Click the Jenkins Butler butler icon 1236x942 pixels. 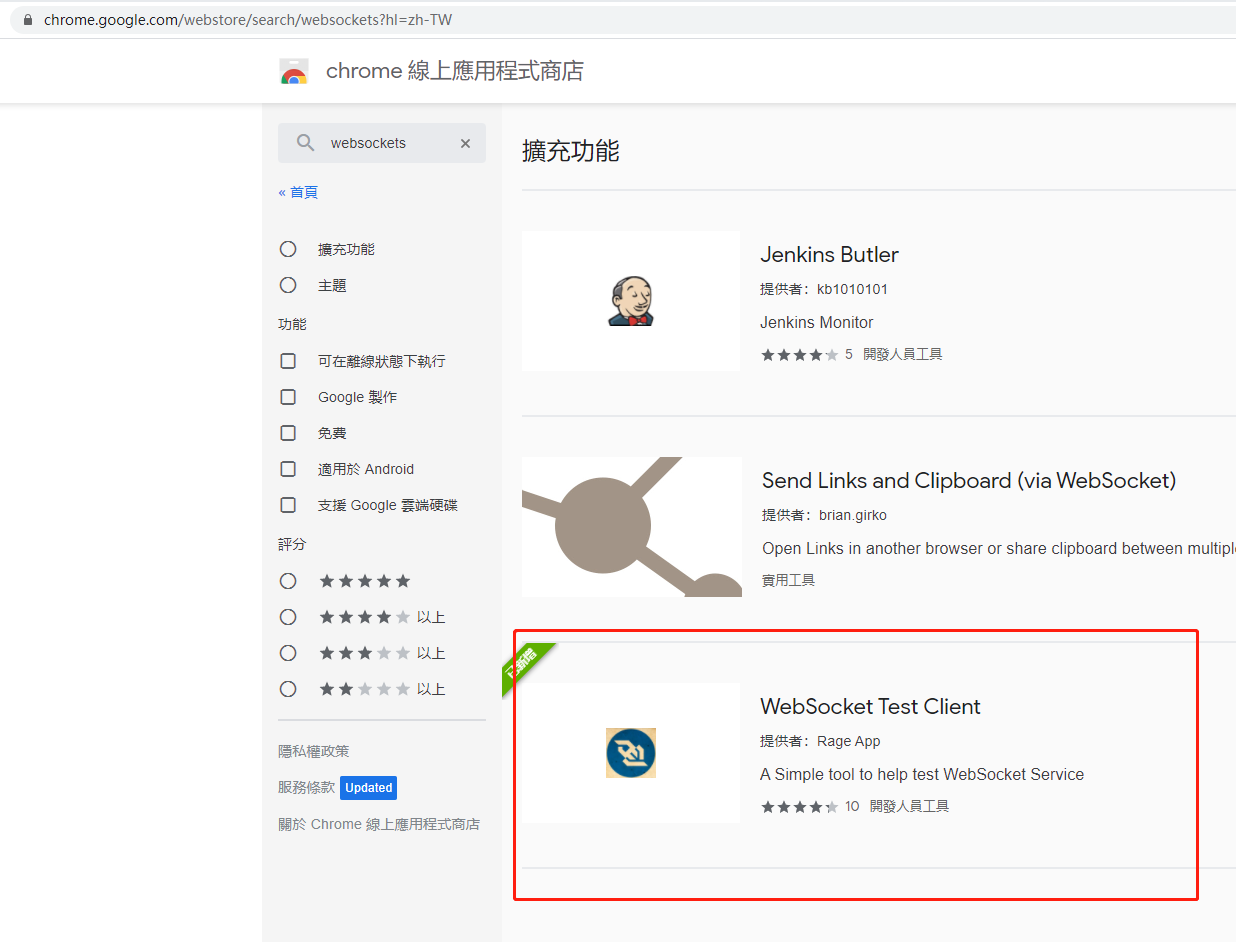click(x=631, y=301)
